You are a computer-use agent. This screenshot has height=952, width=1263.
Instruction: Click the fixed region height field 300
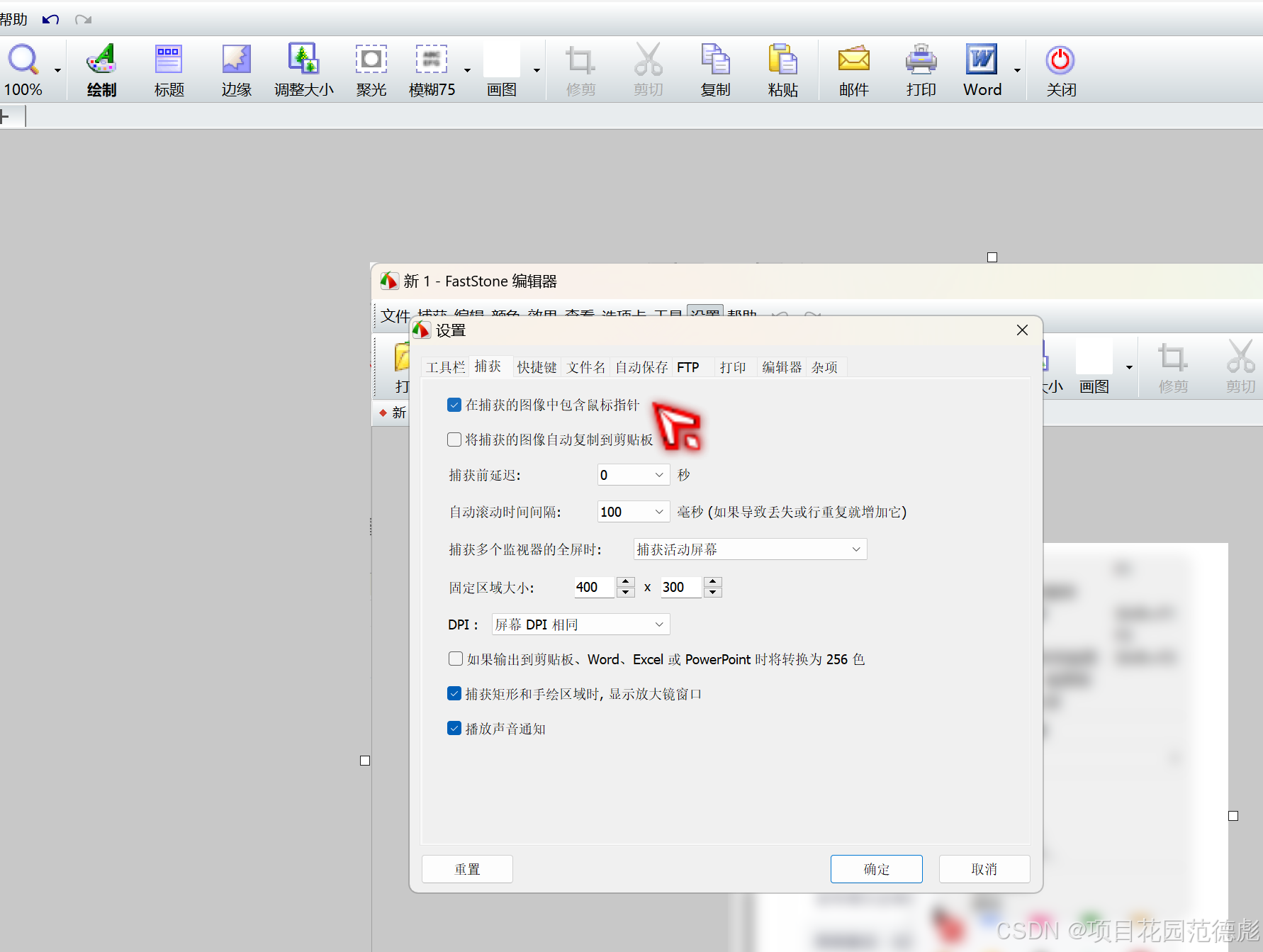point(680,587)
